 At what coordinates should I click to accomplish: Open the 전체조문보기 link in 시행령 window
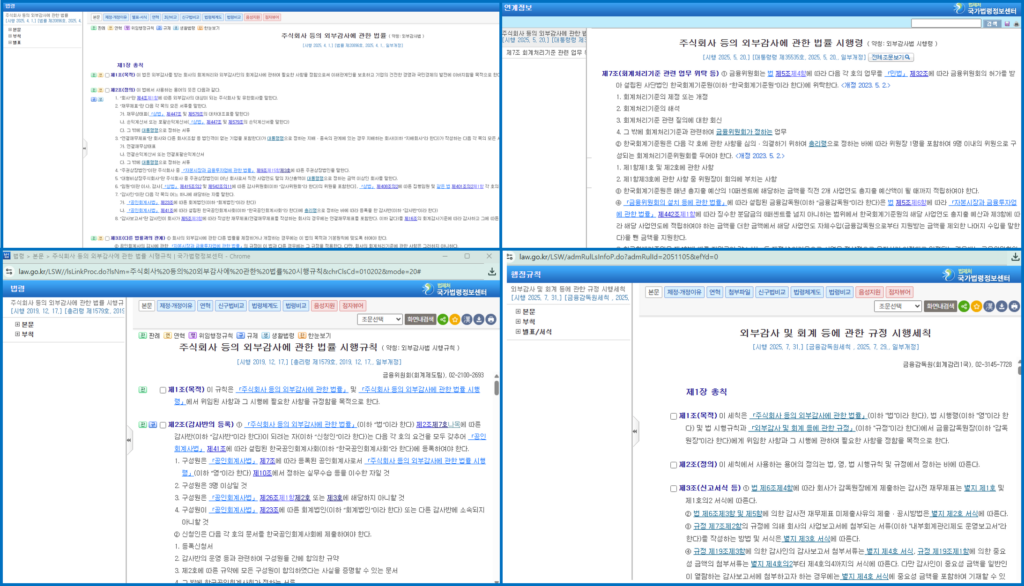click(891, 57)
